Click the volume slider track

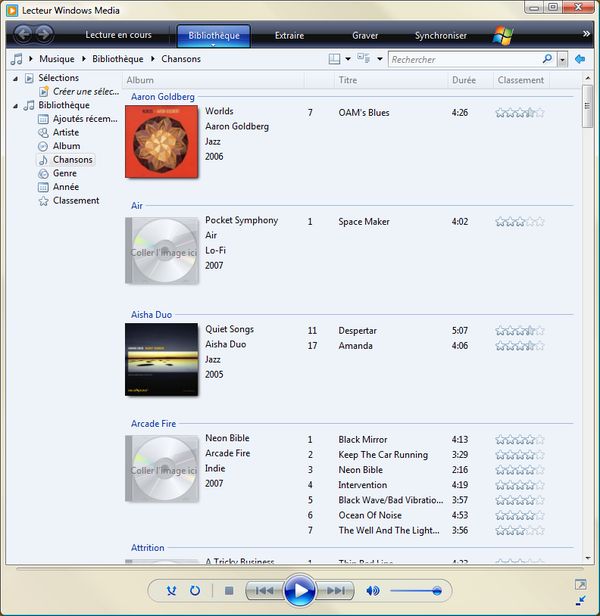415,591
